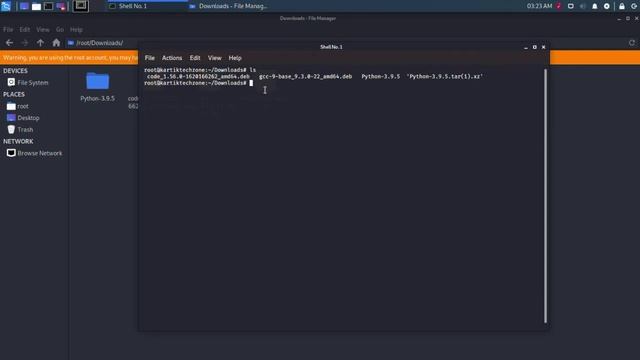Click NETWORK heading in sidebar
640x360 pixels.
point(18,141)
